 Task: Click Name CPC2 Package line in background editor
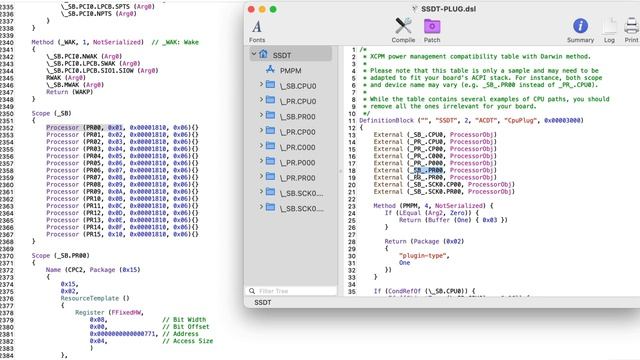[93, 270]
